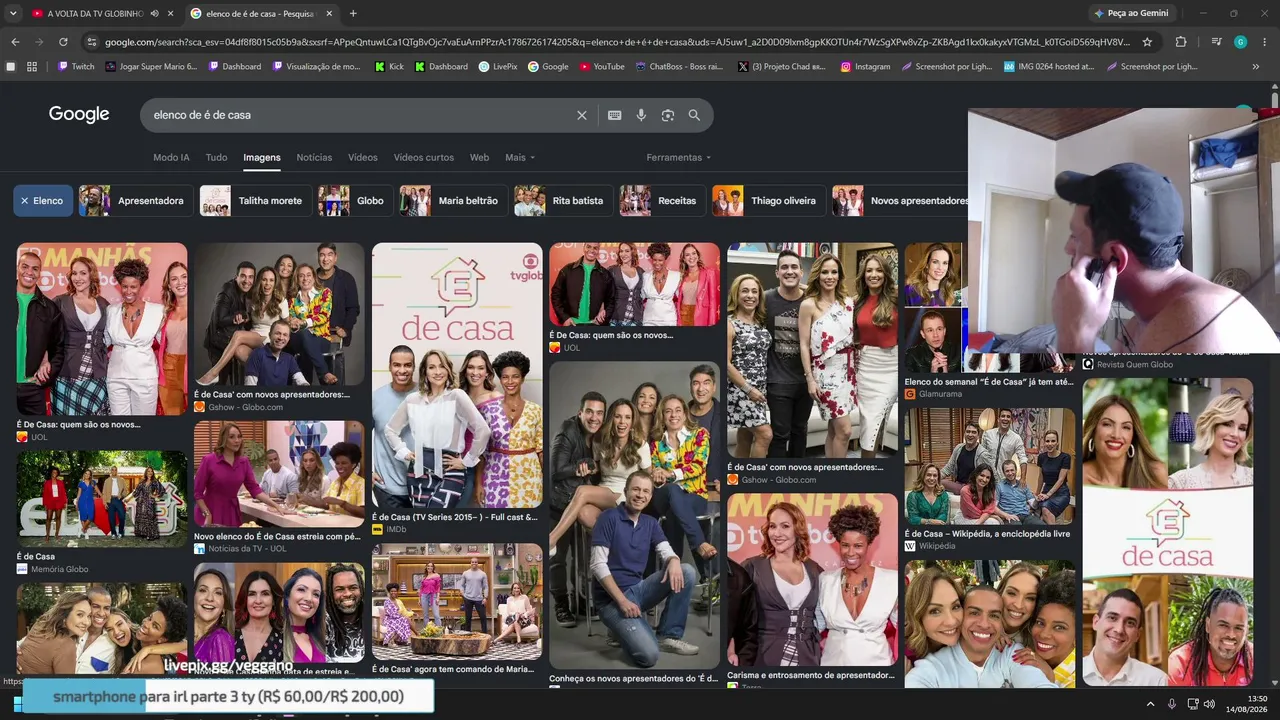Open 'Elenco do semanal É de Casa' result title
Screen dimensions: 1280x720
coord(989,381)
